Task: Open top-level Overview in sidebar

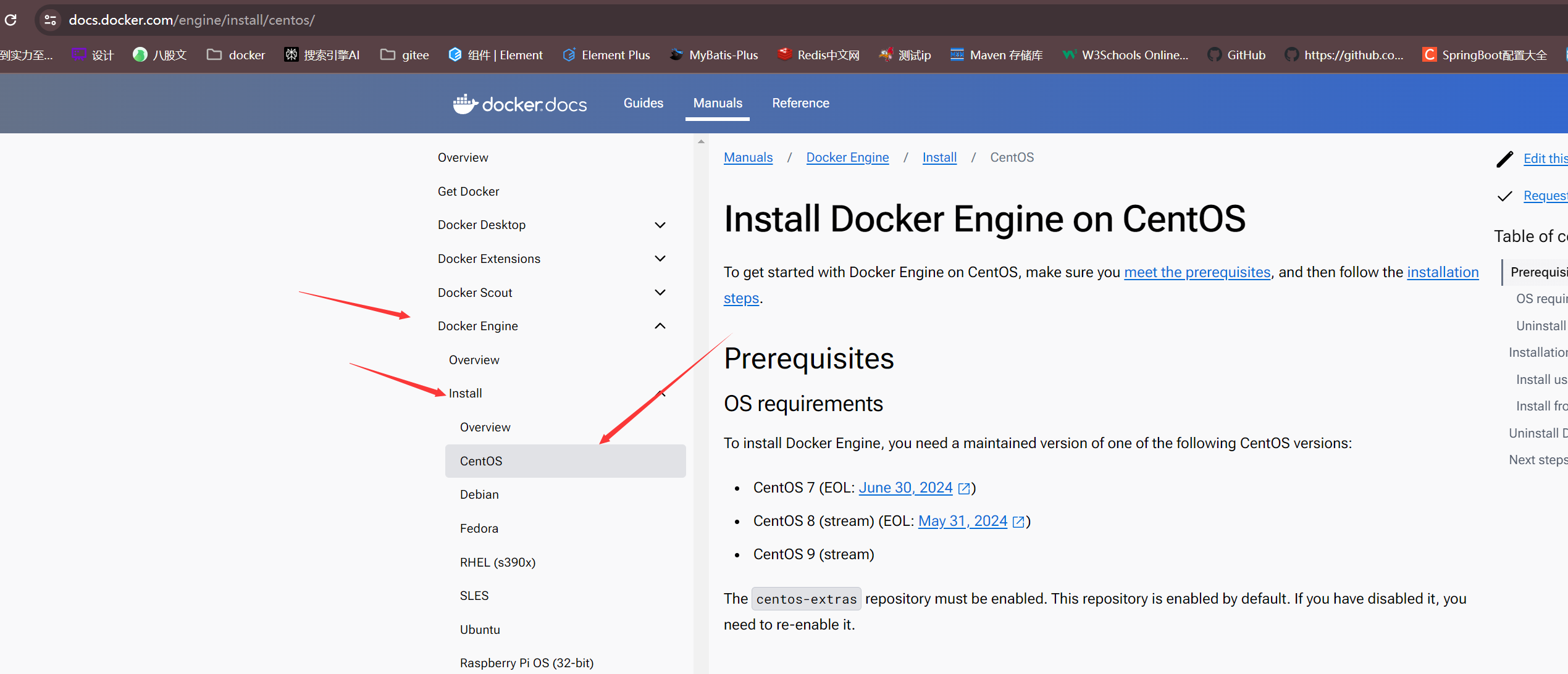Action: click(463, 157)
